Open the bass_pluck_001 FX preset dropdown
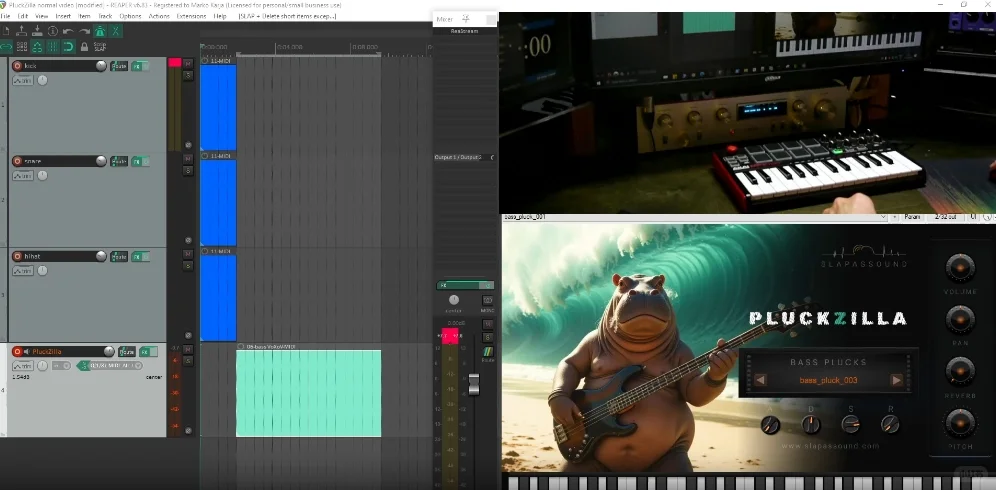The height and width of the screenshot is (490, 996). [x=883, y=217]
